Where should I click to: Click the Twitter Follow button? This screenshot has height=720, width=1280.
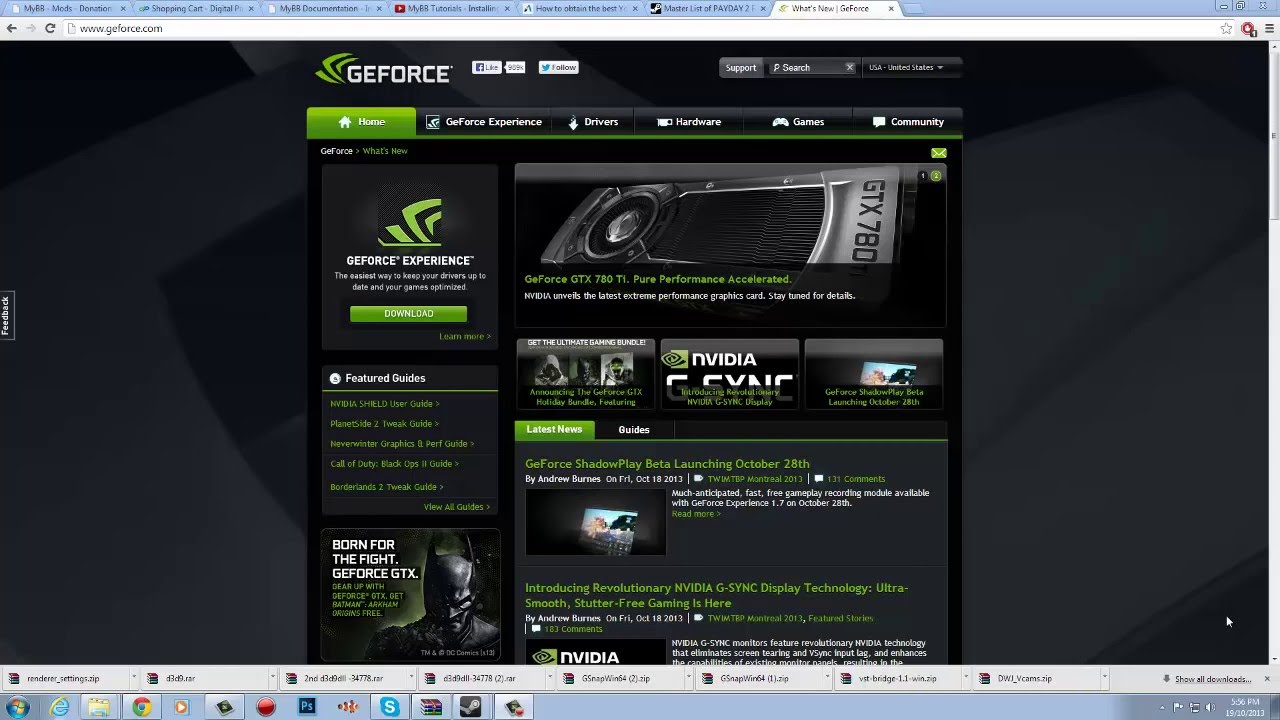pyautogui.click(x=559, y=67)
